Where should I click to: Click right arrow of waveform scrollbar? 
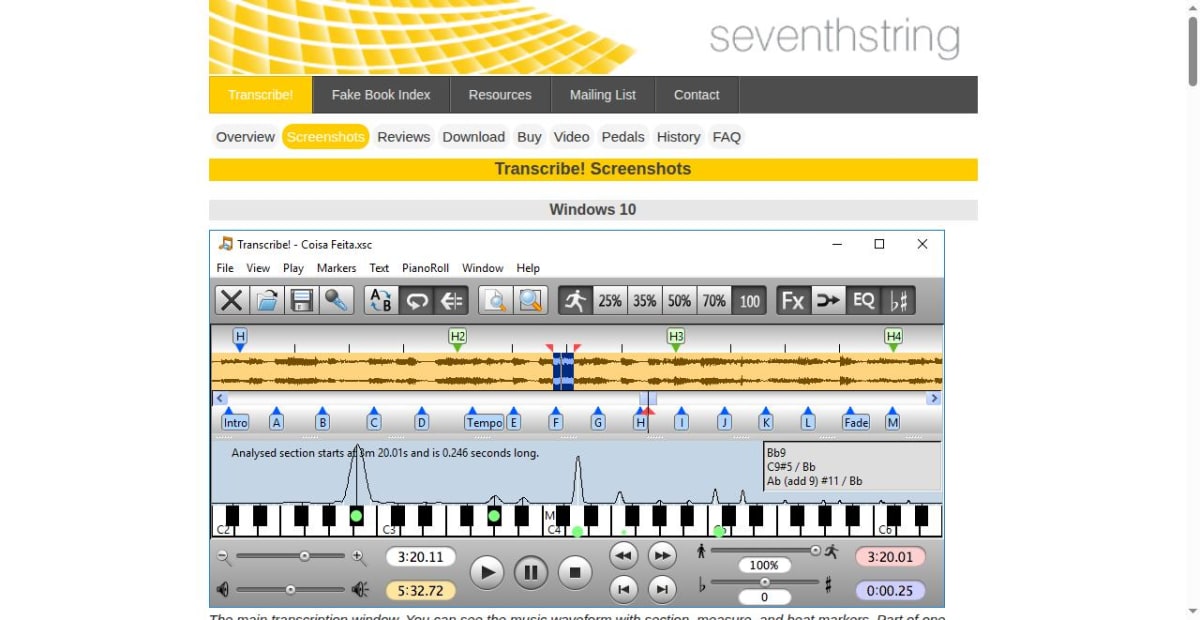tap(934, 398)
